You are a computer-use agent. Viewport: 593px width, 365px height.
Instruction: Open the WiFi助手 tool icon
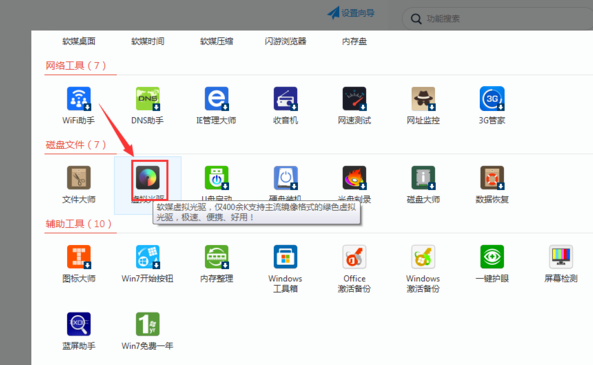point(79,99)
